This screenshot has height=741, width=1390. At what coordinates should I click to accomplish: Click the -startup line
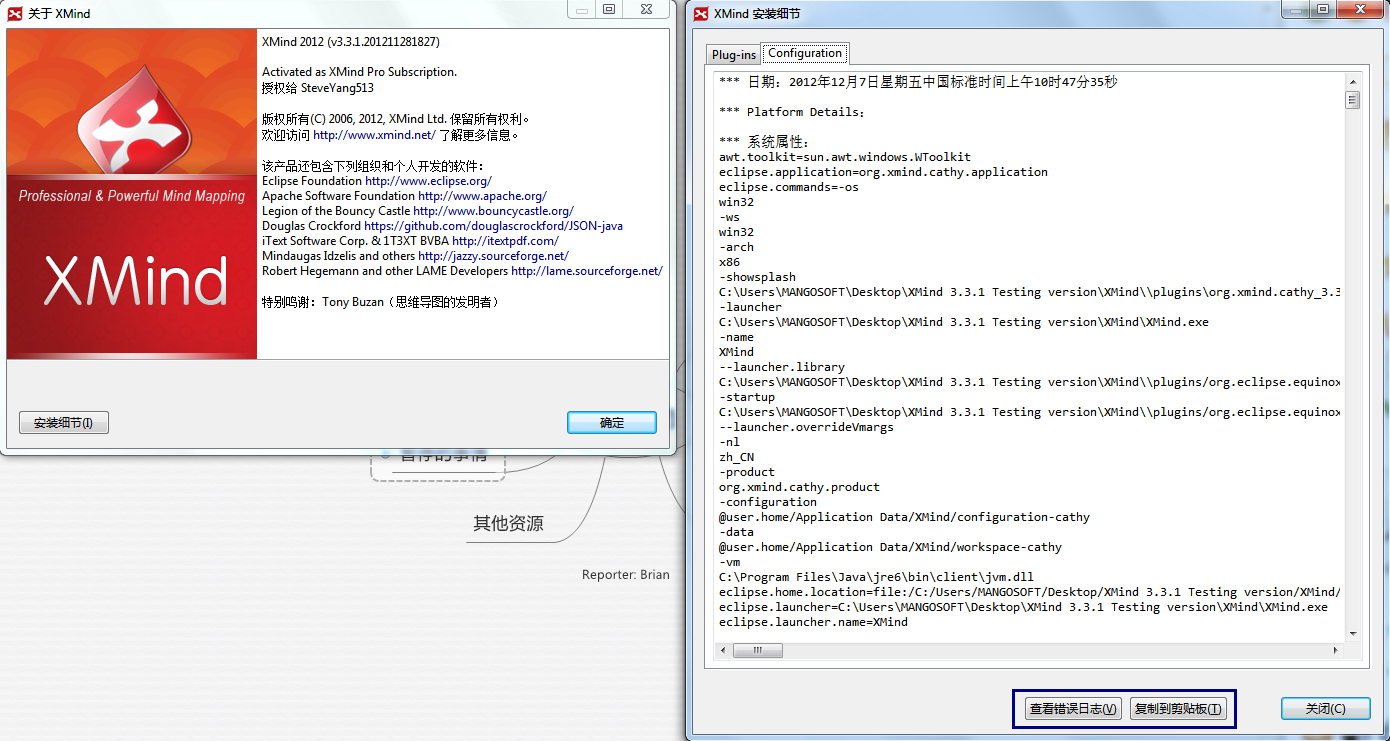coord(747,397)
